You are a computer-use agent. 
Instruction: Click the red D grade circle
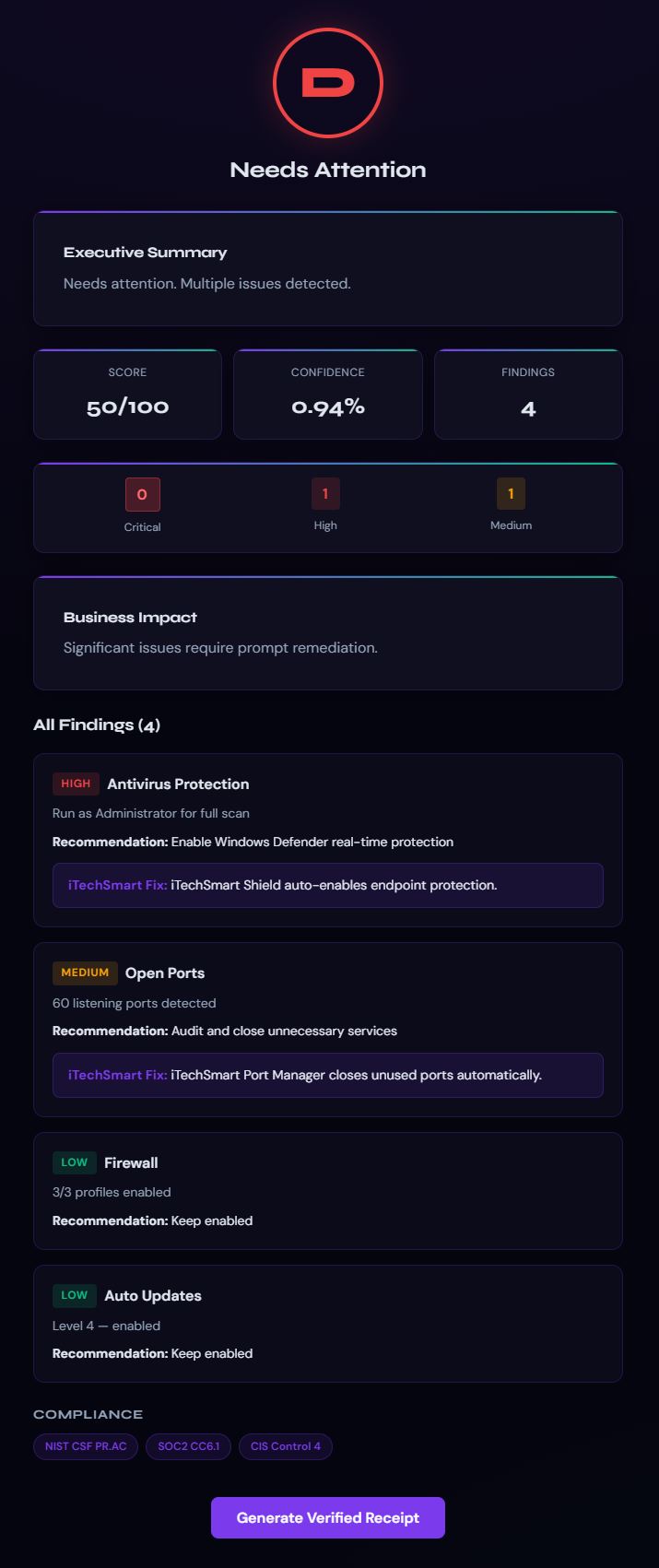(x=328, y=83)
